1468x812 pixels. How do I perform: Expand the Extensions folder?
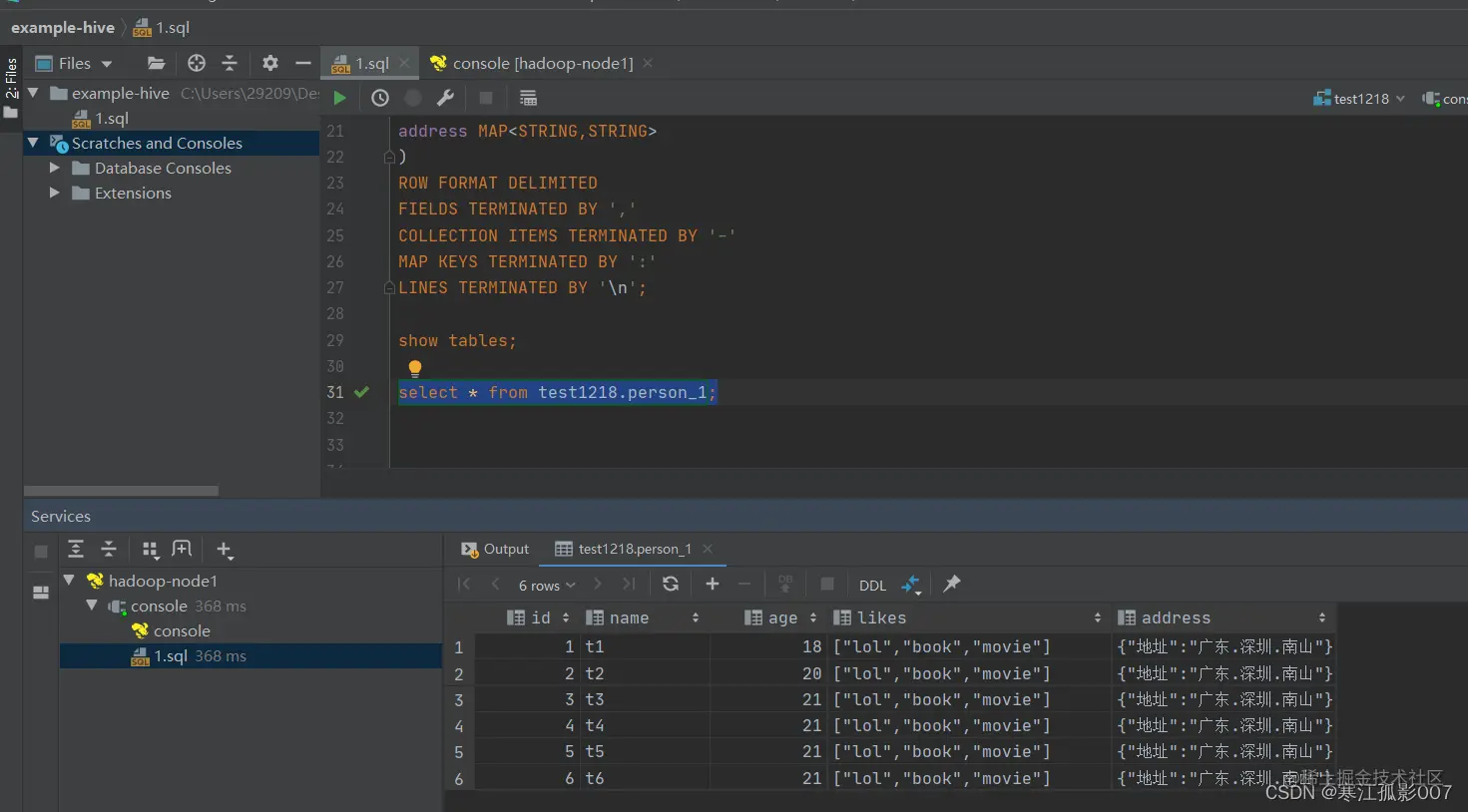pos(55,193)
